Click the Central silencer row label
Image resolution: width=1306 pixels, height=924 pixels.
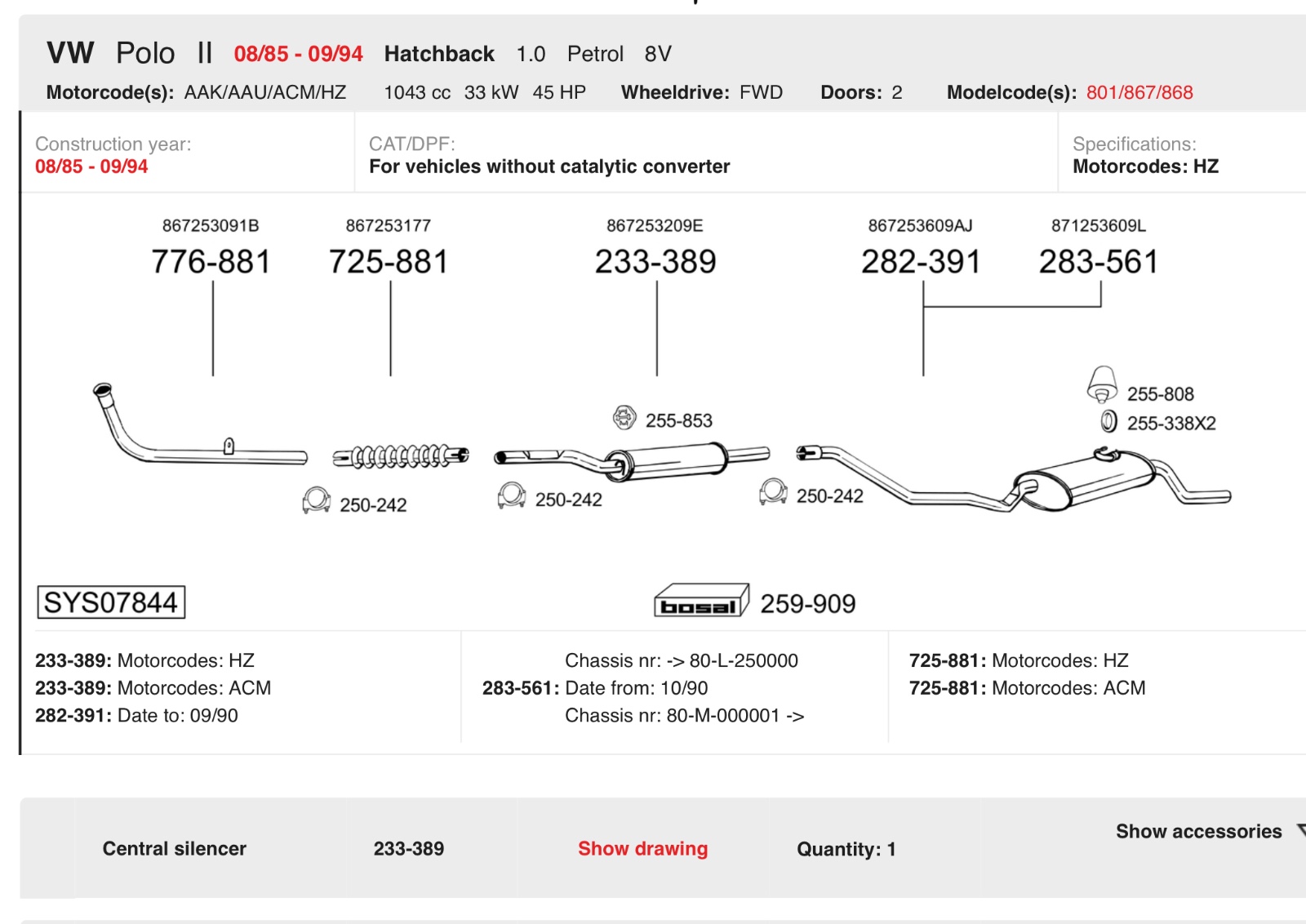pos(175,849)
